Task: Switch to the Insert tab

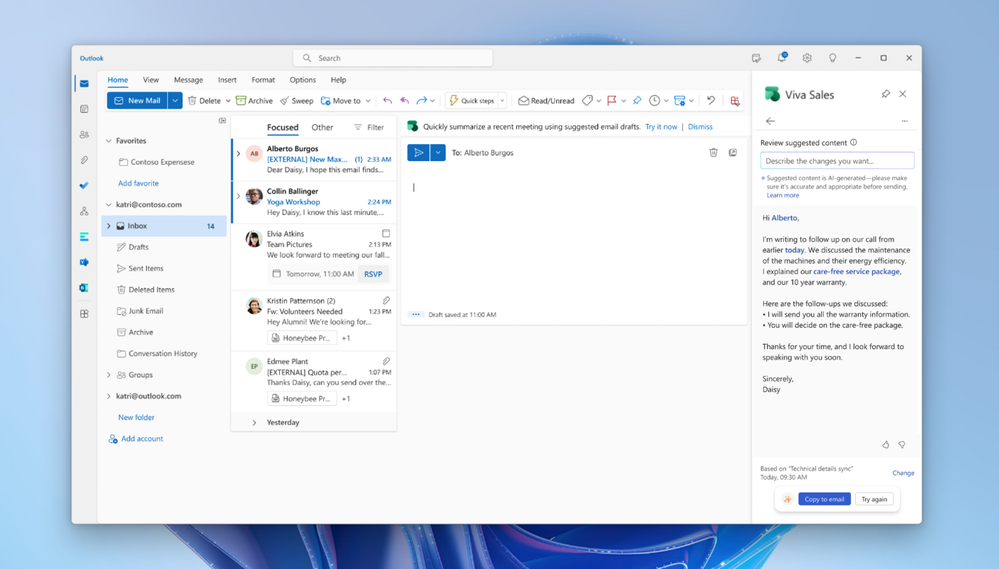Action: [x=227, y=80]
